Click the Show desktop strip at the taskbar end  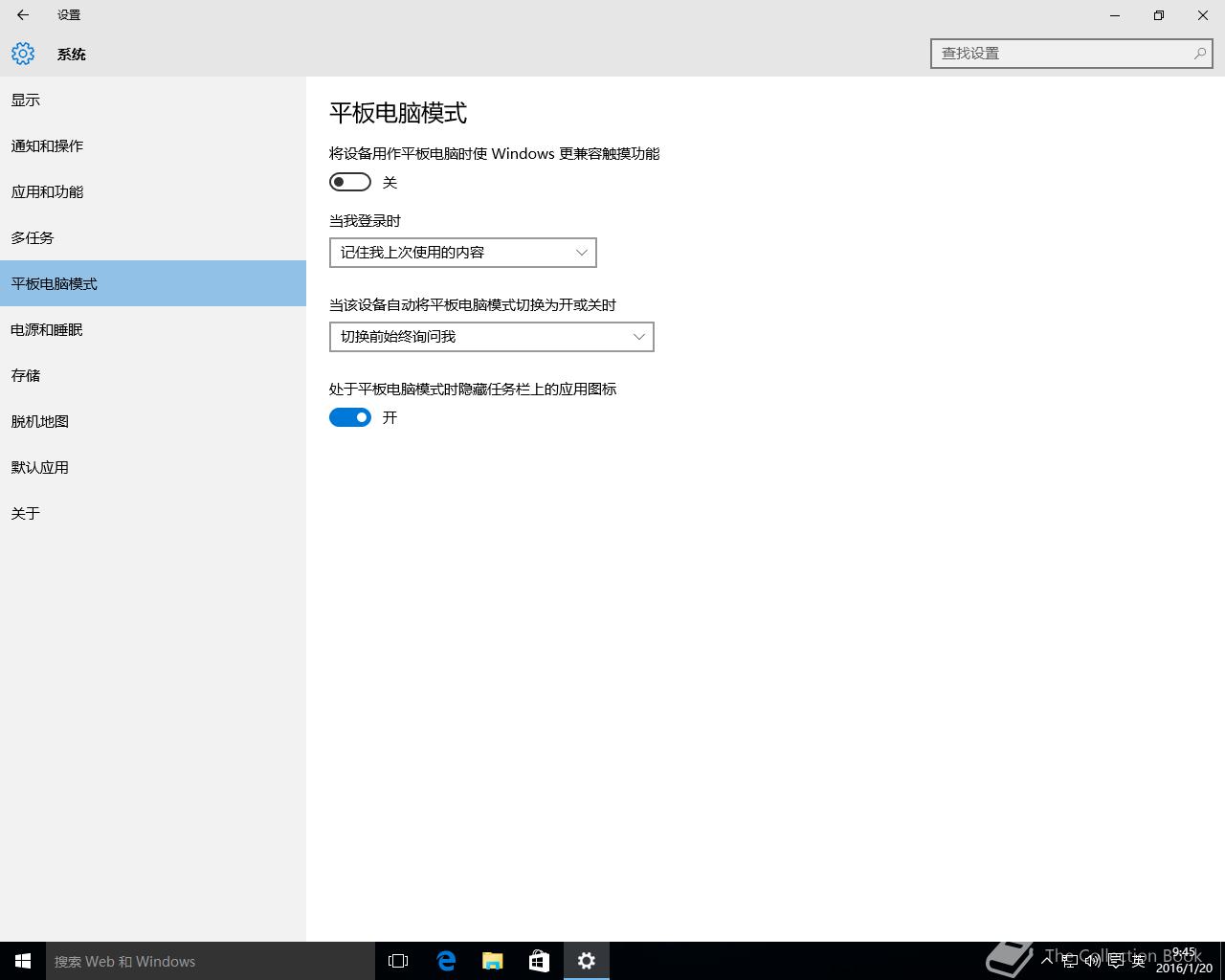(1222, 961)
